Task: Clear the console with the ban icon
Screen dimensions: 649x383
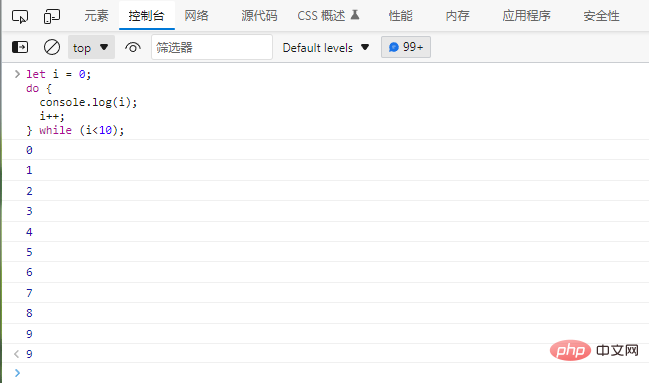Action: click(52, 47)
